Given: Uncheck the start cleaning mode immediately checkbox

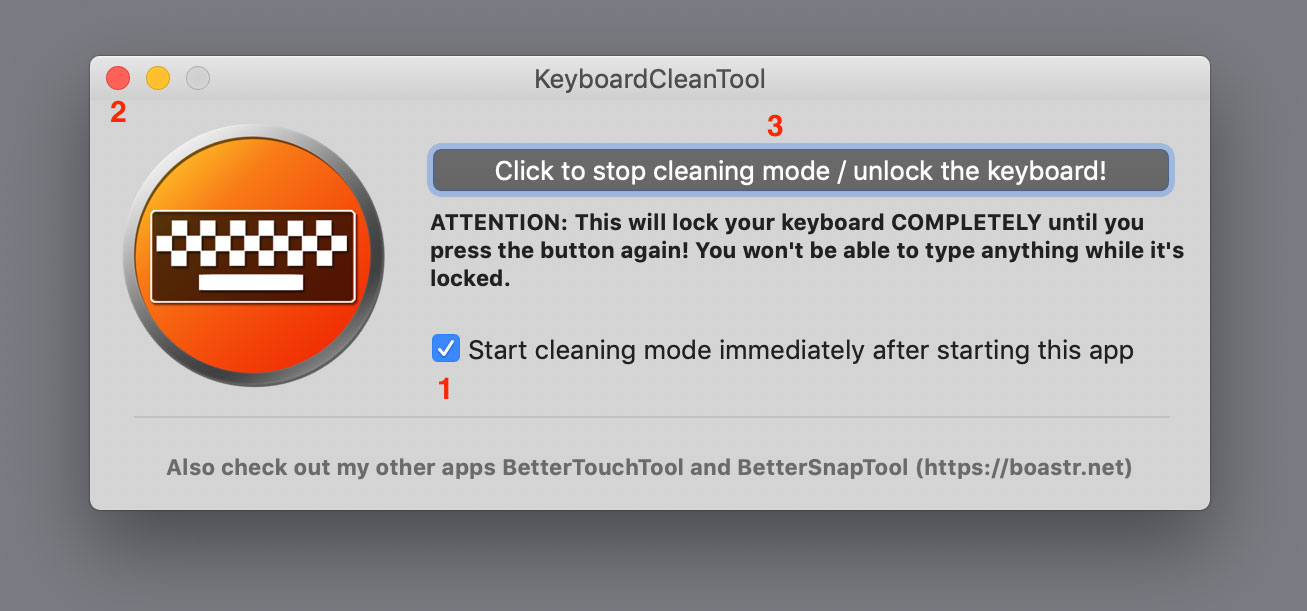Looking at the screenshot, I should coord(446,349).
